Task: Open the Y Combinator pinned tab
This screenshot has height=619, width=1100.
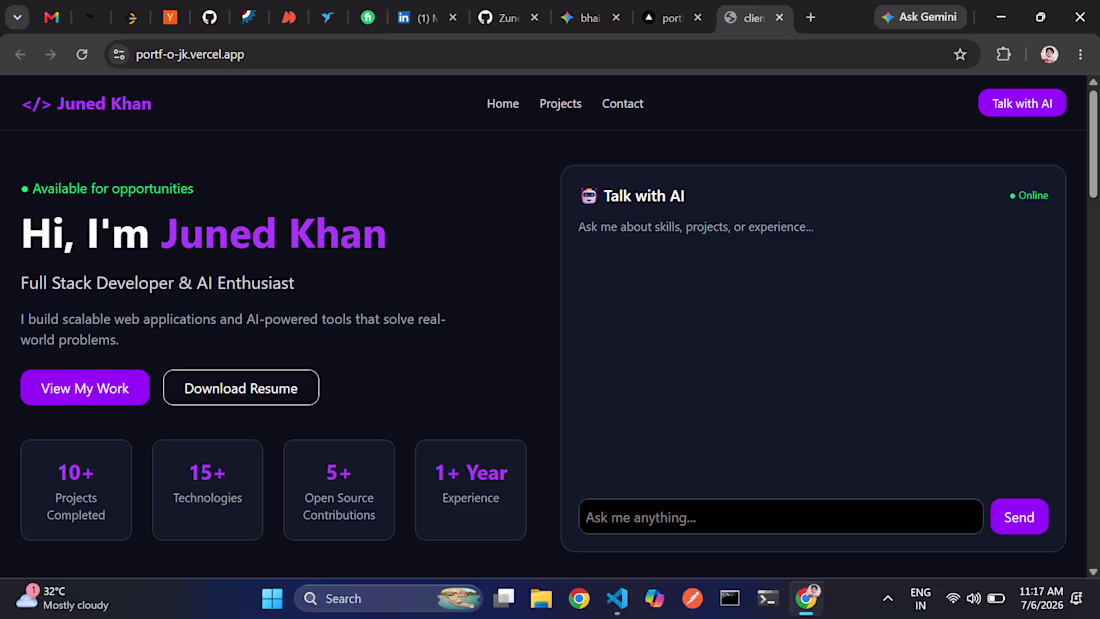Action: [170, 18]
